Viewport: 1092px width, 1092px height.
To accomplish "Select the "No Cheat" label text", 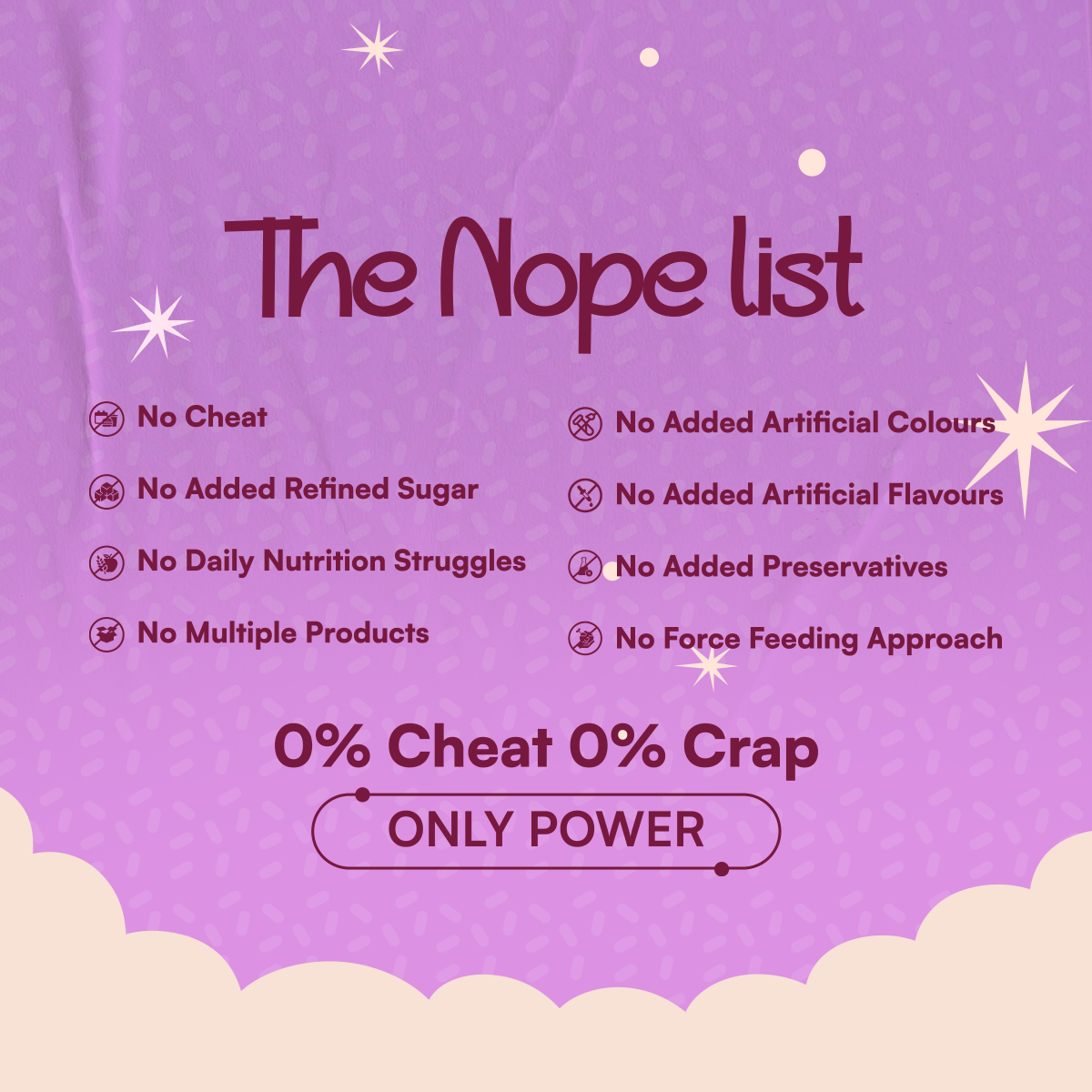I will click(202, 417).
